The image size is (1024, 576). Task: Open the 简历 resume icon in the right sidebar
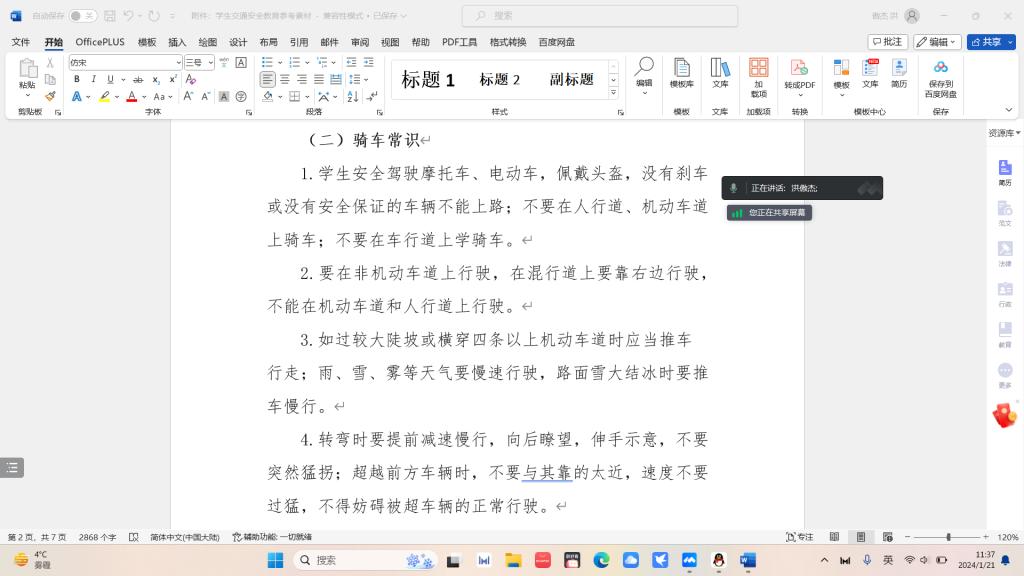[1004, 172]
